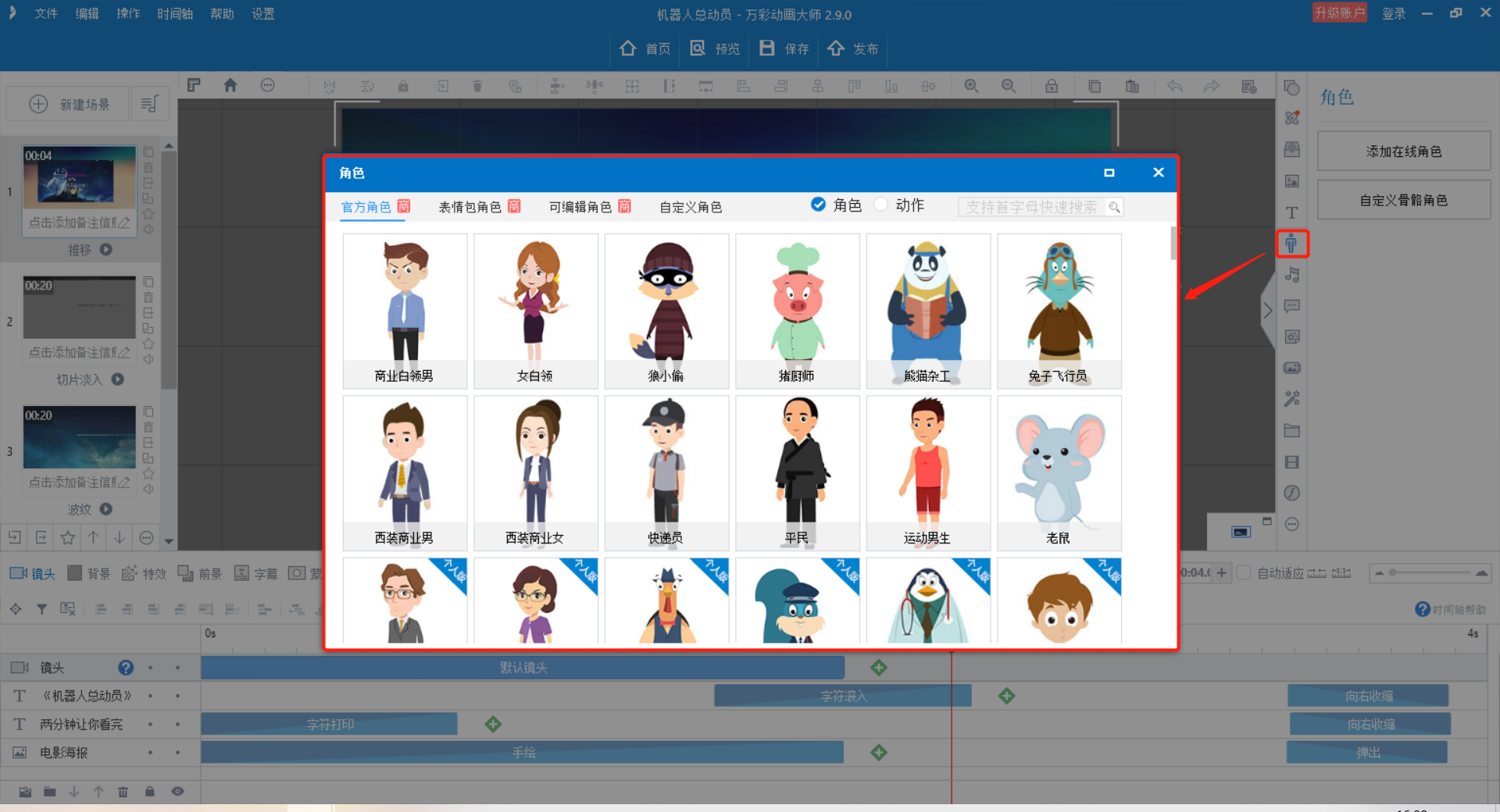Click the undo arrow on canvas toolbar

pyautogui.click(x=1174, y=86)
